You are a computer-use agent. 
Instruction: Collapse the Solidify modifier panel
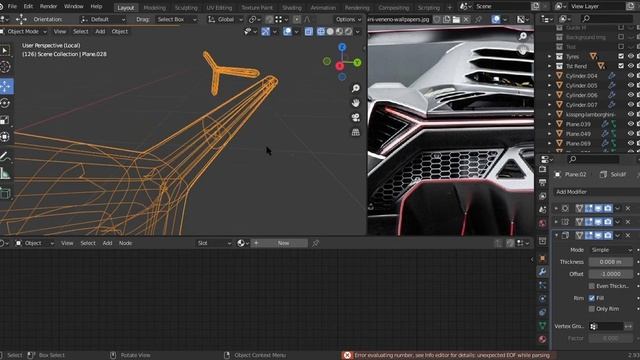[x=556, y=236]
